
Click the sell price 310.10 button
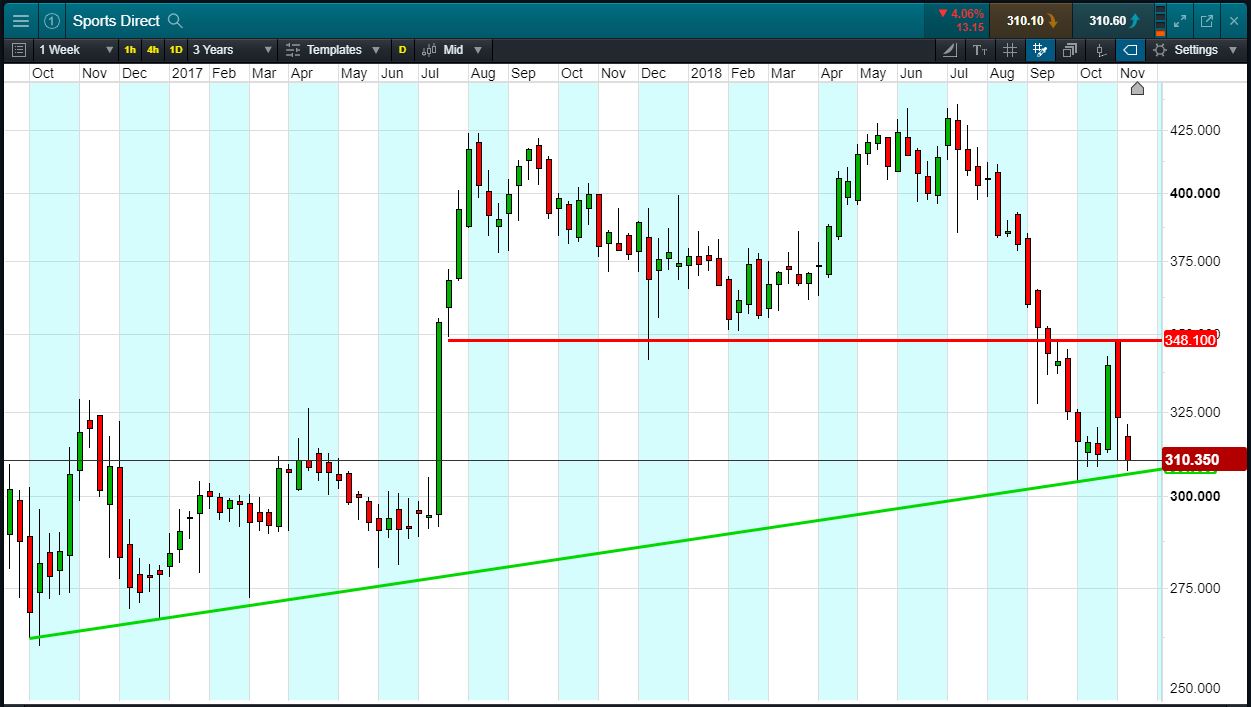(x=1029, y=20)
